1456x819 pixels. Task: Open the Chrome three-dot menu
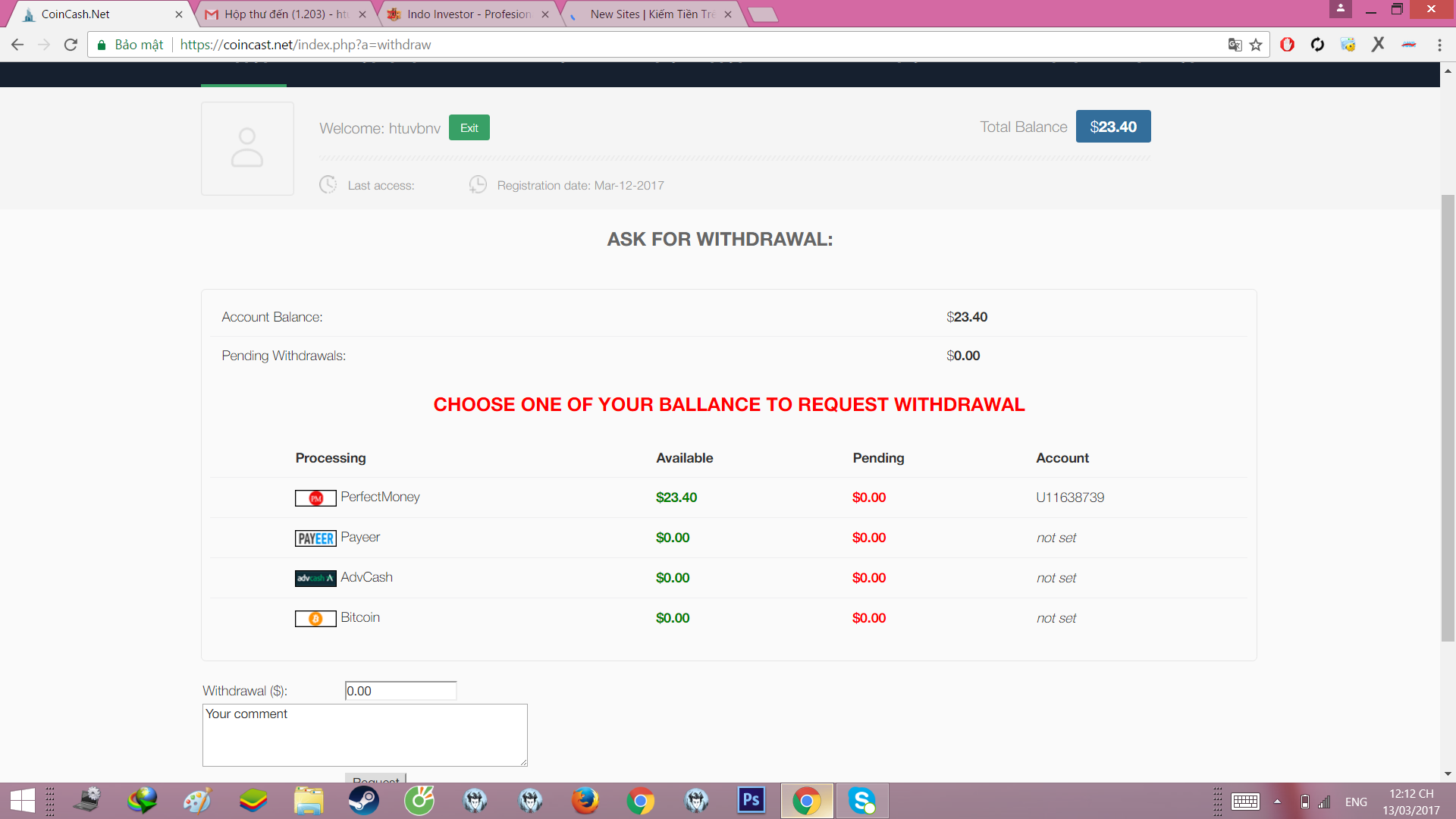coord(1439,45)
